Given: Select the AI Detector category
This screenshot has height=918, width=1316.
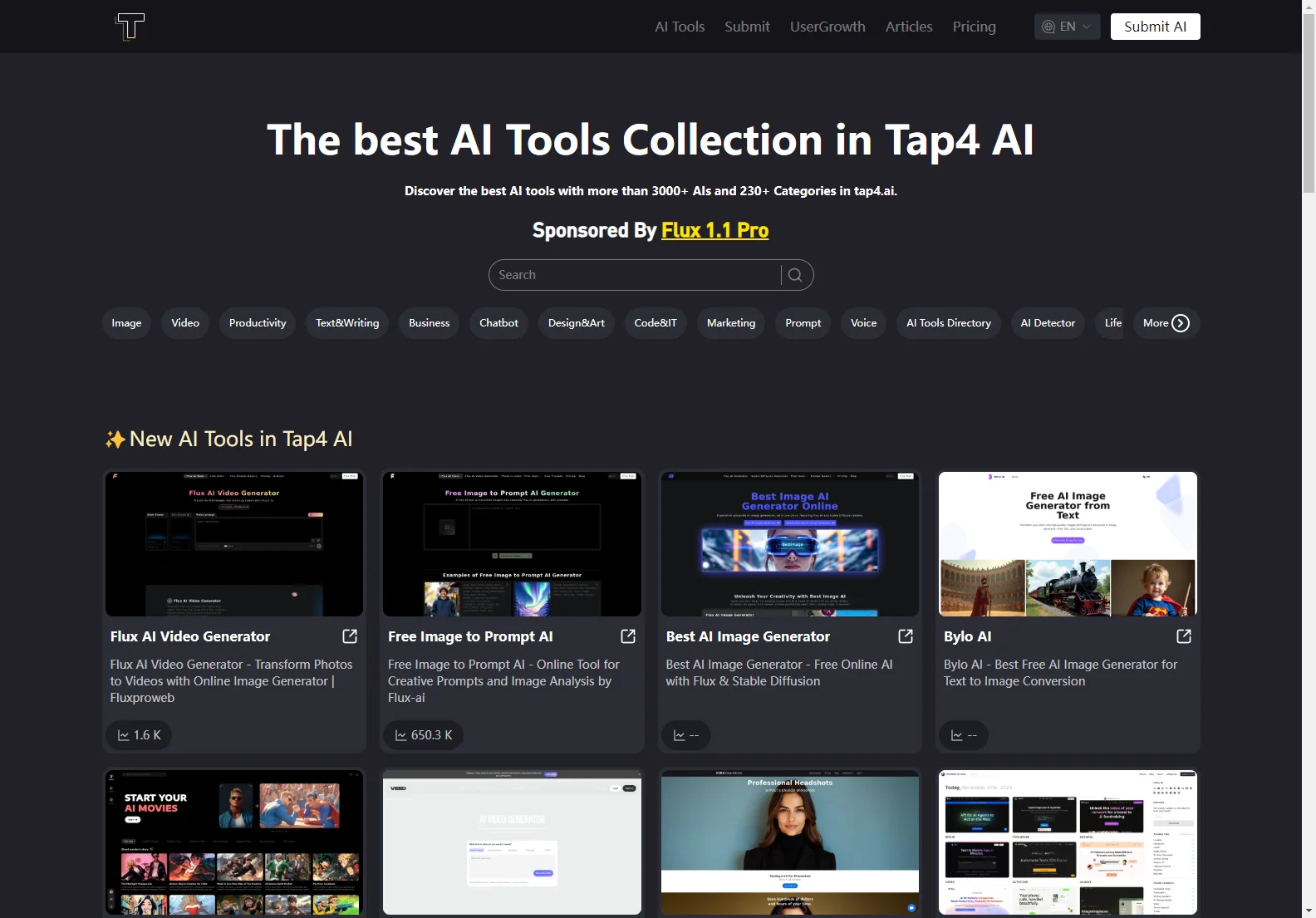Looking at the screenshot, I should pos(1048,323).
